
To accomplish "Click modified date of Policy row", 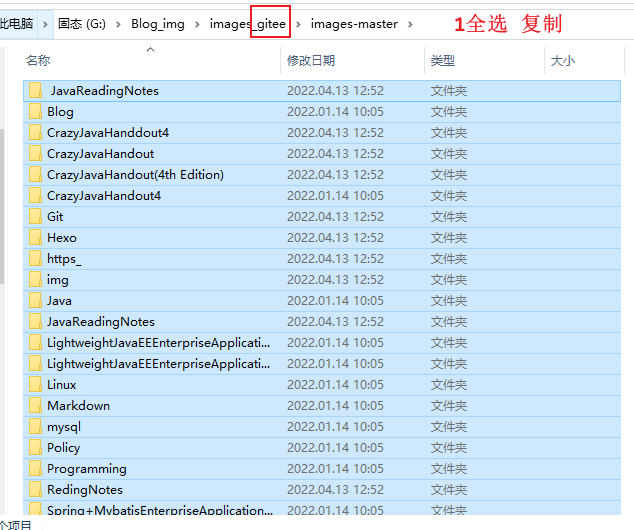I will pos(335,448).
